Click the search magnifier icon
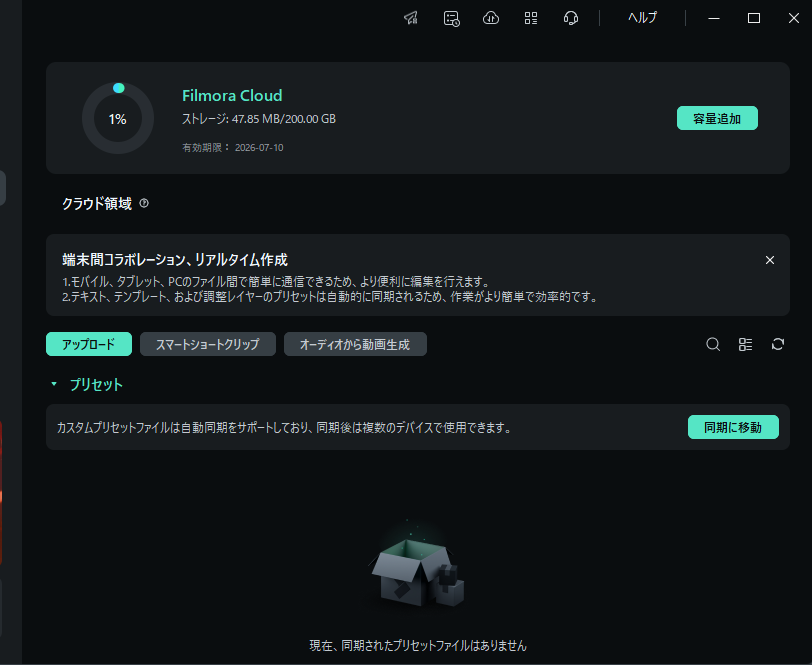812x665 pixels. click(x=713, y=344)
